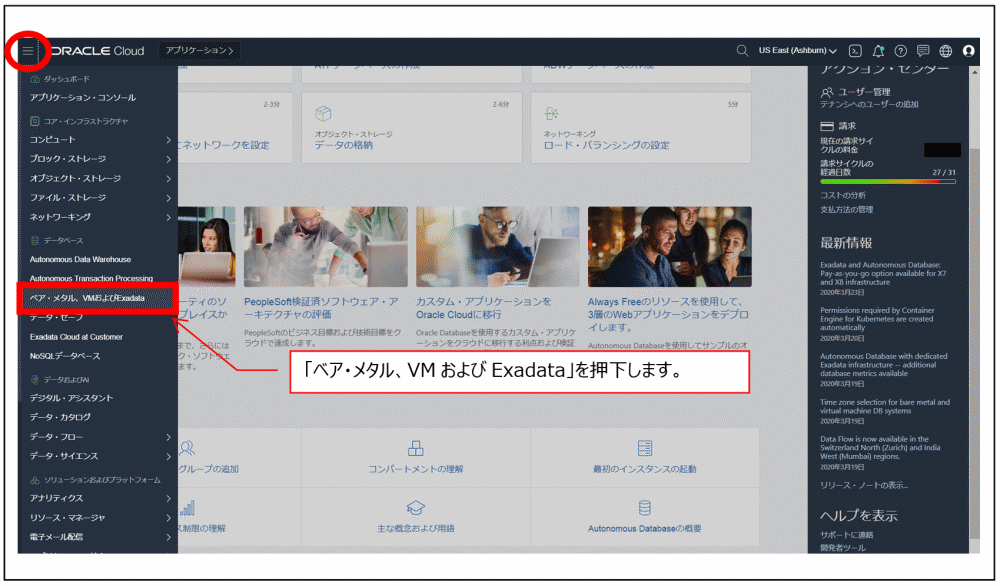This screenshot has height=586, width=1000.
Task: Click the billing card icon next to 請求
Action: tap(827, 126)
